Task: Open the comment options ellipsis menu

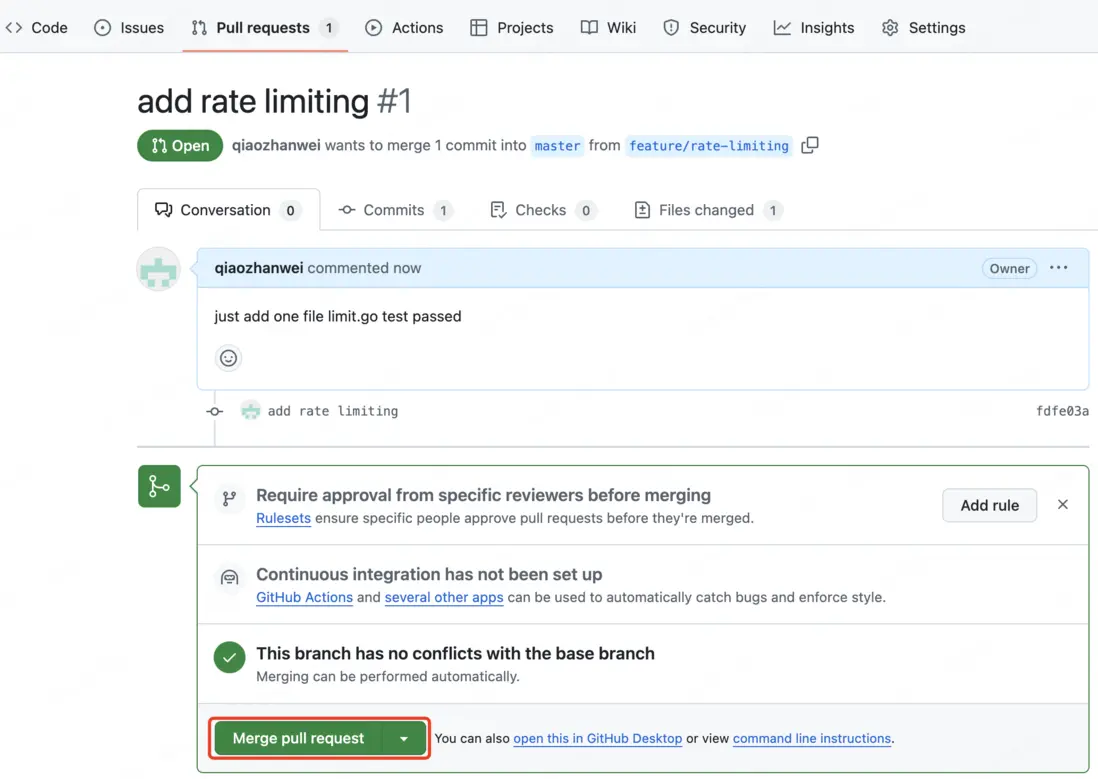Action: (x=1059, y=268)
